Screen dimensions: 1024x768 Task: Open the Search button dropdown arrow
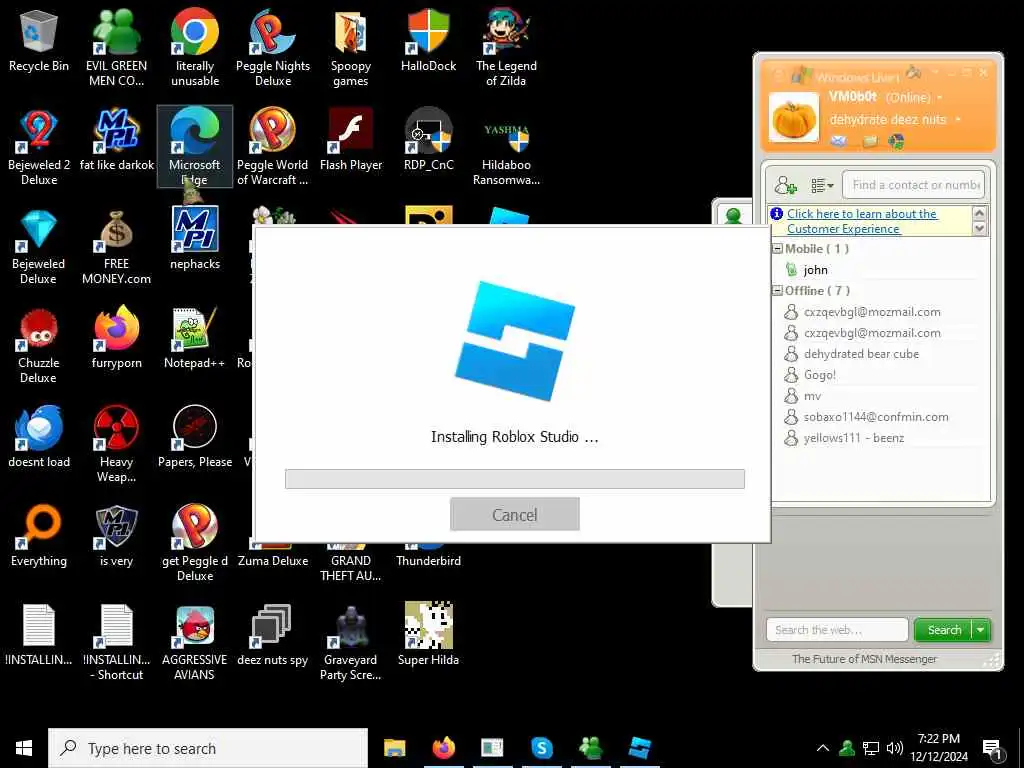click(981, 630)
